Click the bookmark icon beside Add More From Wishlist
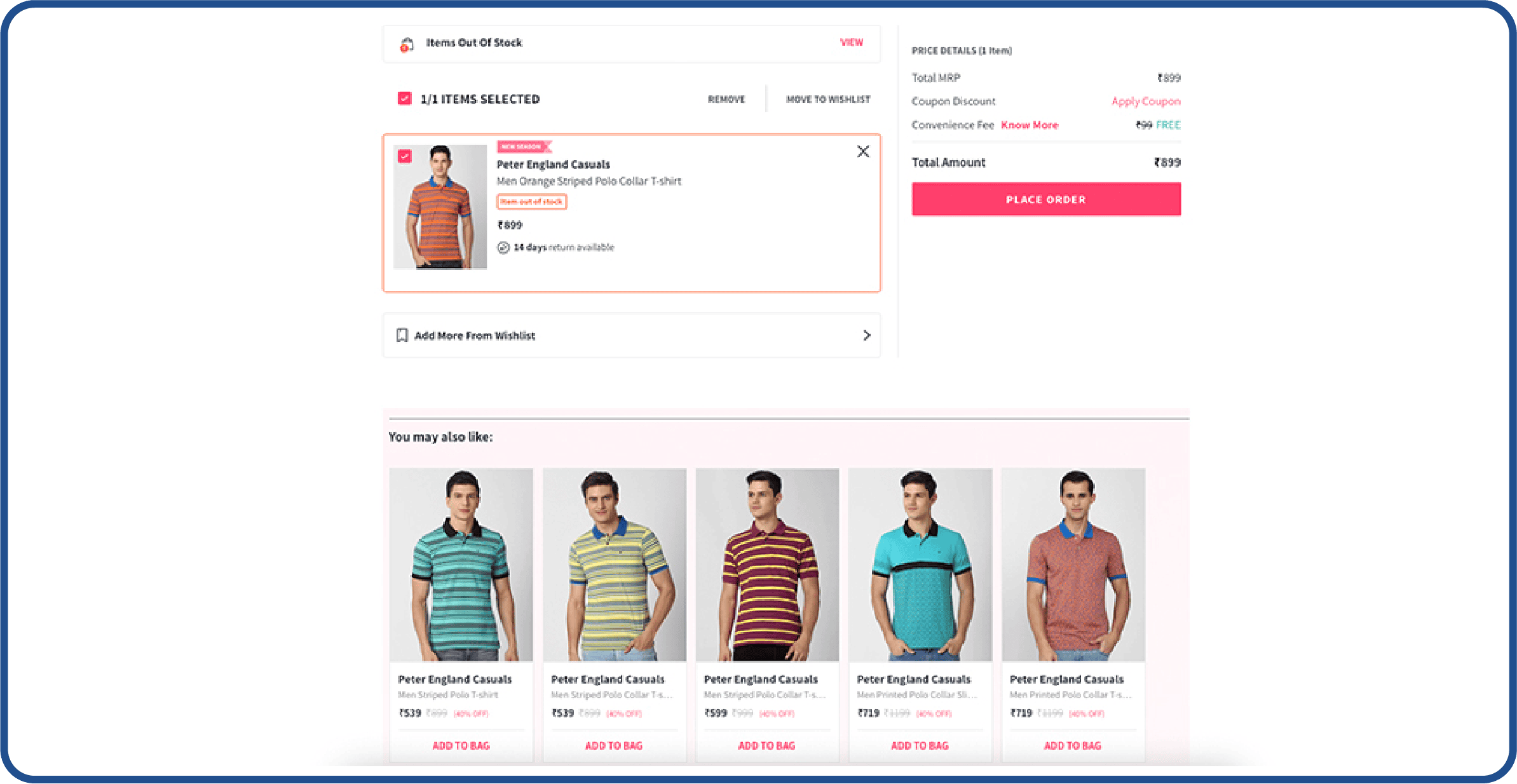This screenshot has height=784, width=1517. [402, 335]
